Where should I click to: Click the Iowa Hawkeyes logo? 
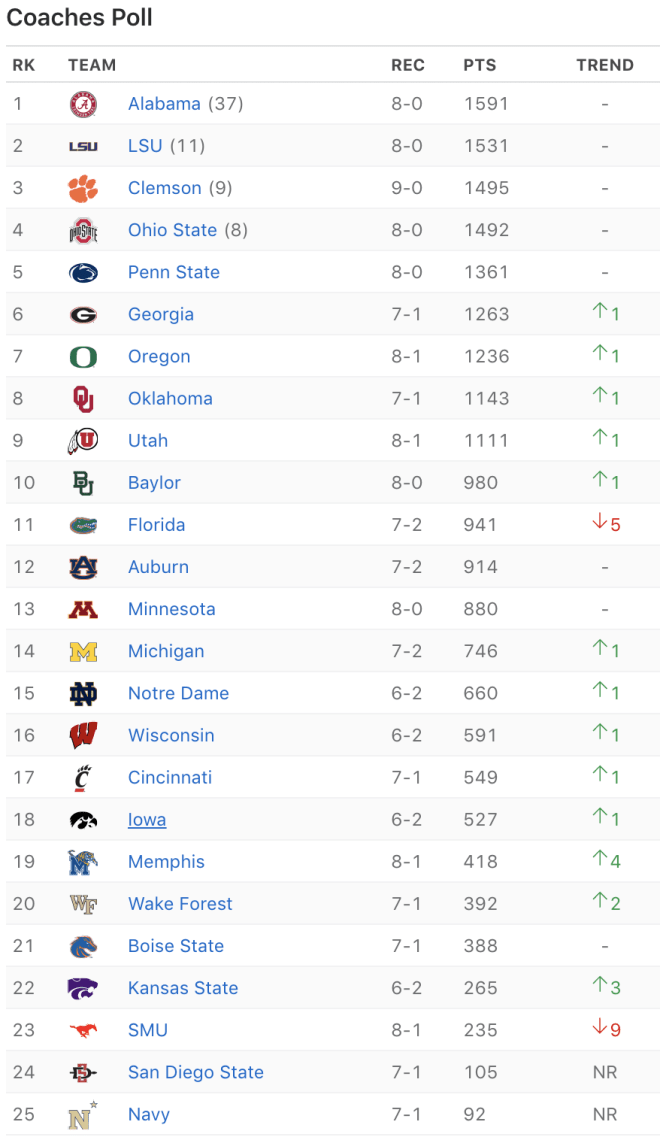(x=83, y=819)
